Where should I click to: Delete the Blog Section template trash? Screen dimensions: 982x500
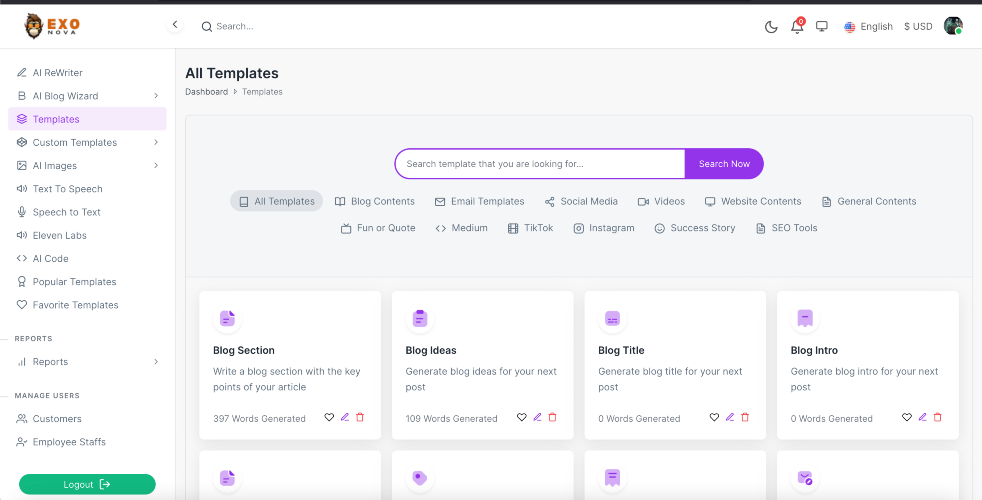(x=360, y=417)
